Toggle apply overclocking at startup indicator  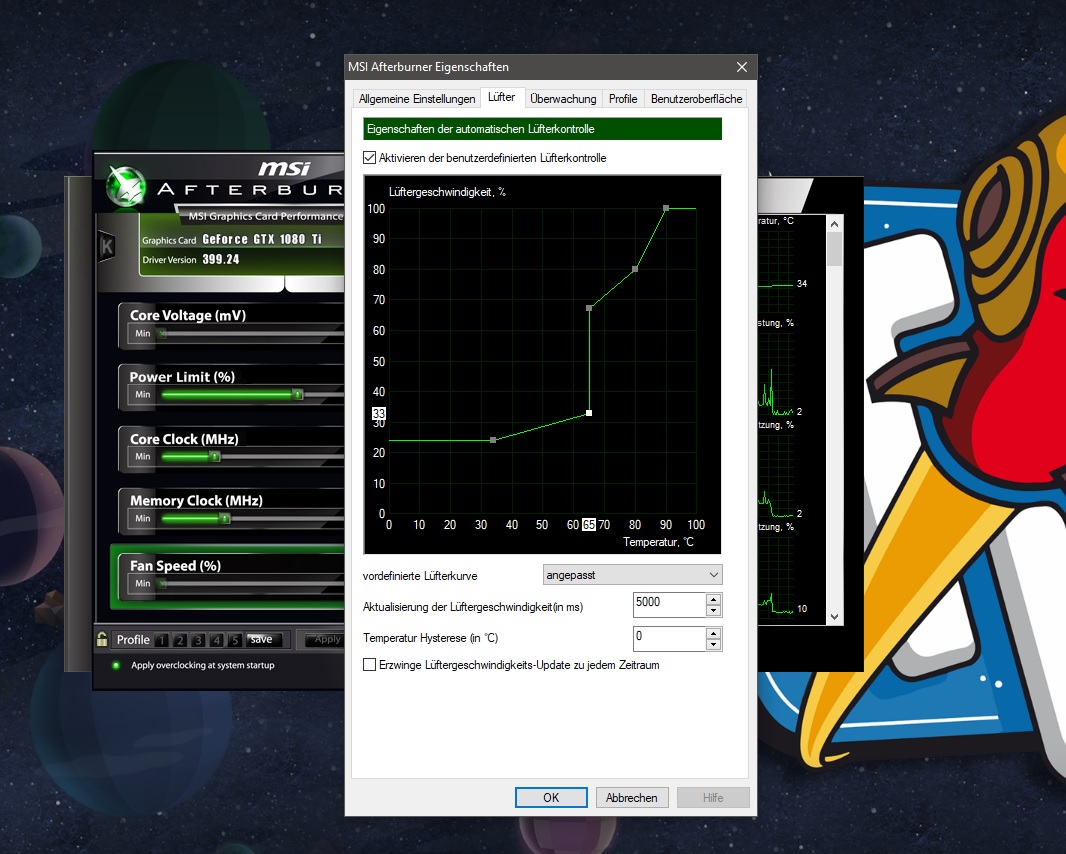click(116, 665)
